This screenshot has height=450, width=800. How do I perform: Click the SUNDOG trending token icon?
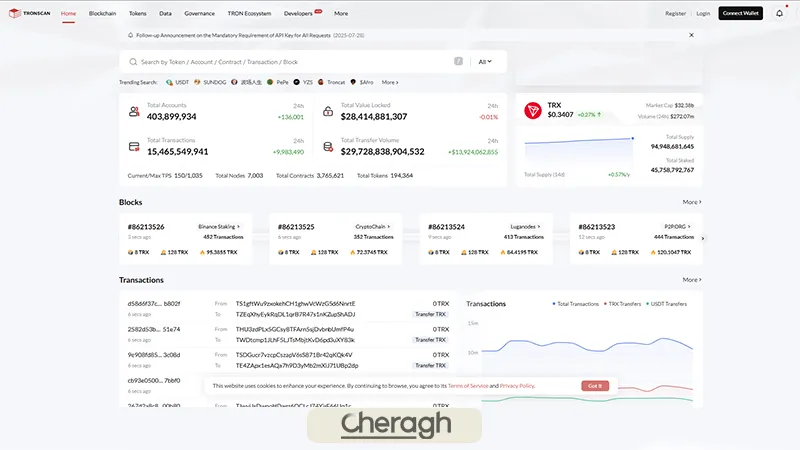197,82
